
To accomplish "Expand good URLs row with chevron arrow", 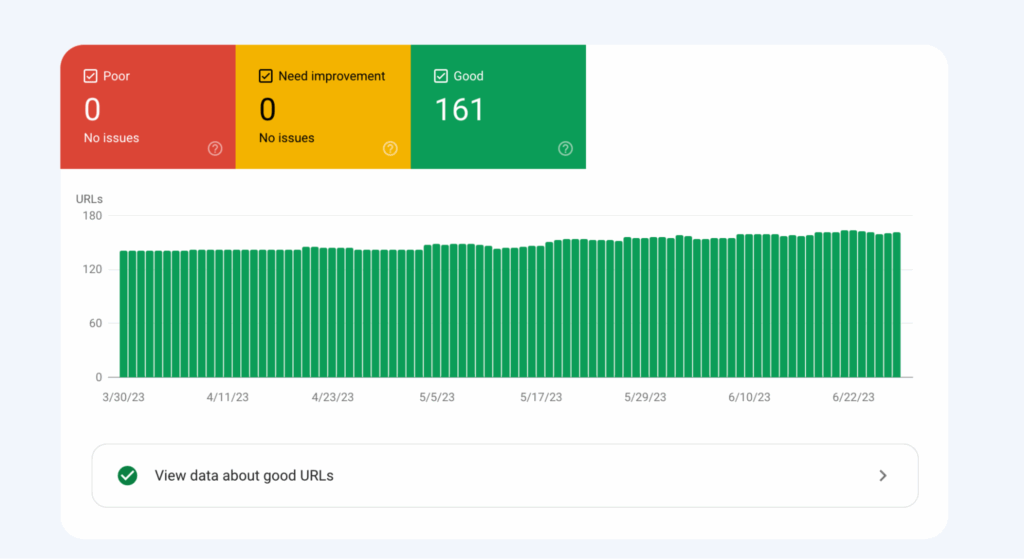I will click(883, 475).
